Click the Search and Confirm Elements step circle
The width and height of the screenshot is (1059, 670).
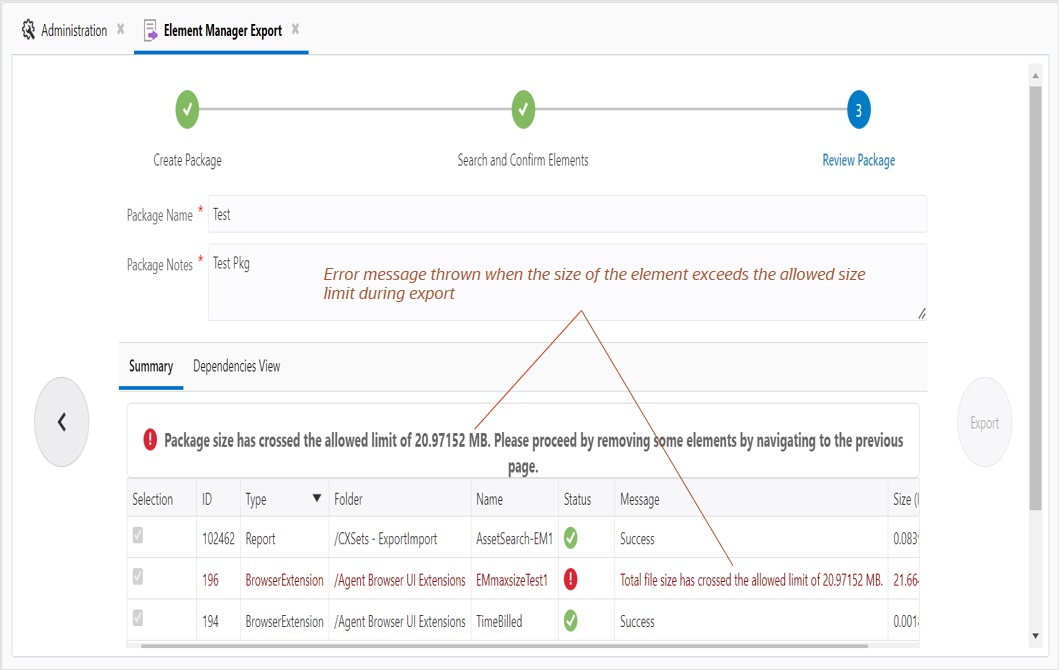(x=523, y=109)
